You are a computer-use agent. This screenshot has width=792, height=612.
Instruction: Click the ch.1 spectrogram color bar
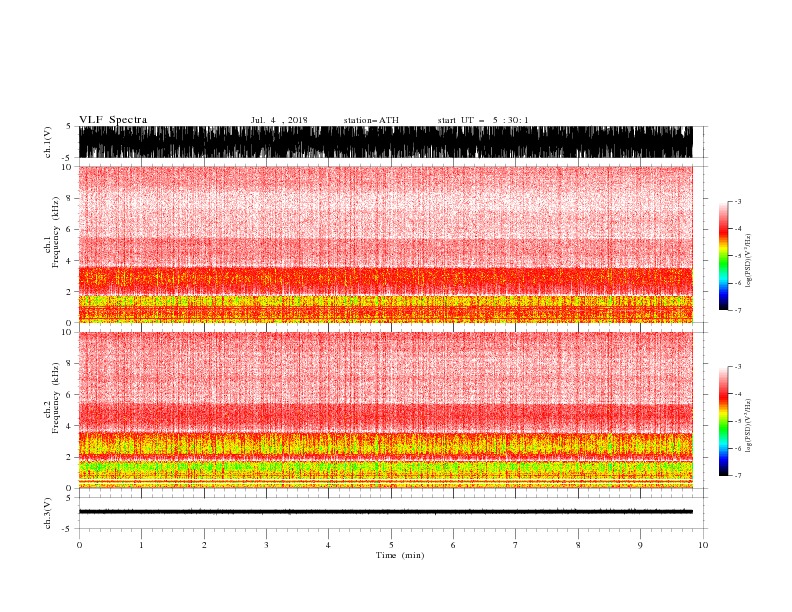[x=723, y=256]
